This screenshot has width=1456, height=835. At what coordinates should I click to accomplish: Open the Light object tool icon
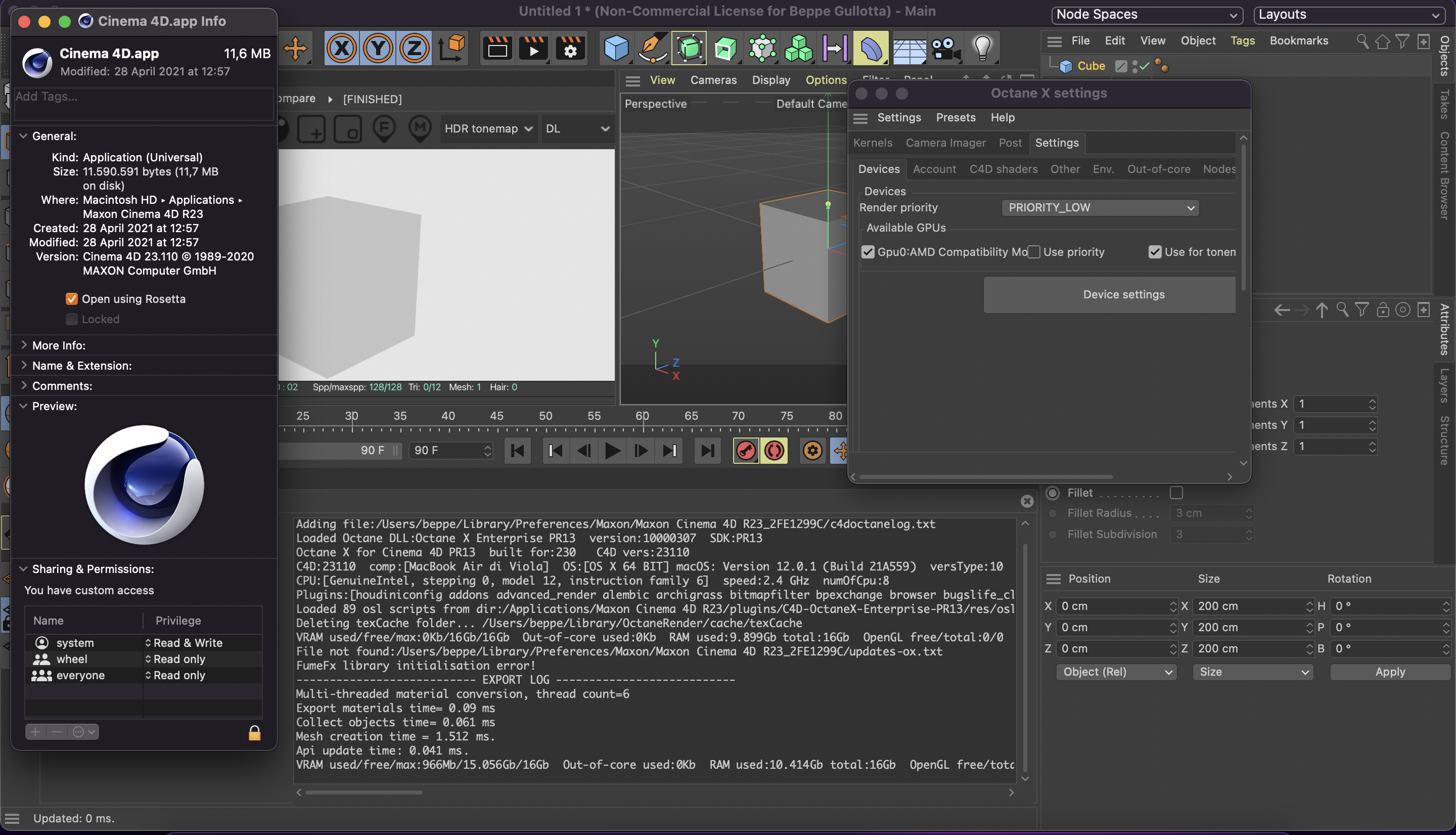click(x=982, y=48)
